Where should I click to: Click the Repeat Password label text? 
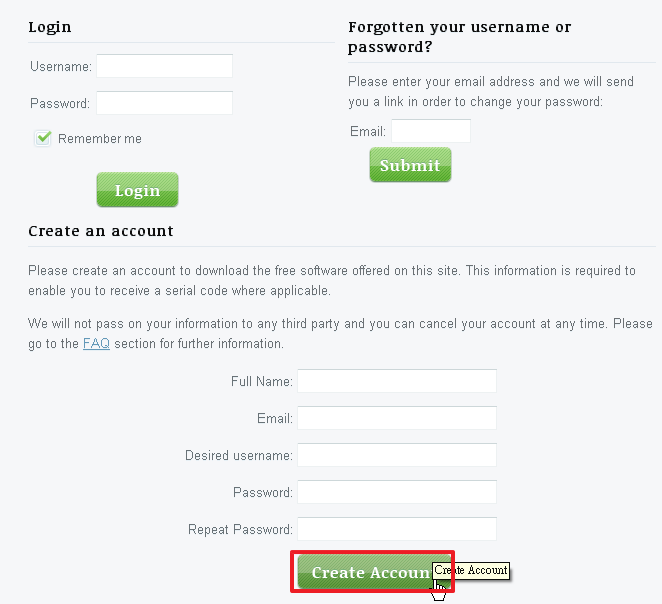point(240,529)
